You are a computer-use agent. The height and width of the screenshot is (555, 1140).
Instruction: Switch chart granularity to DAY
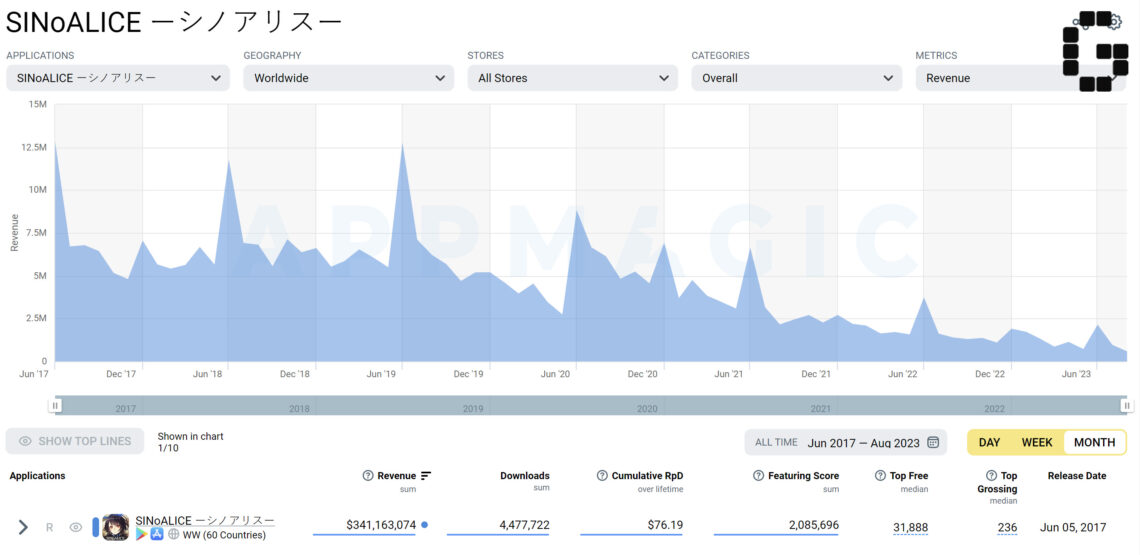989,442
